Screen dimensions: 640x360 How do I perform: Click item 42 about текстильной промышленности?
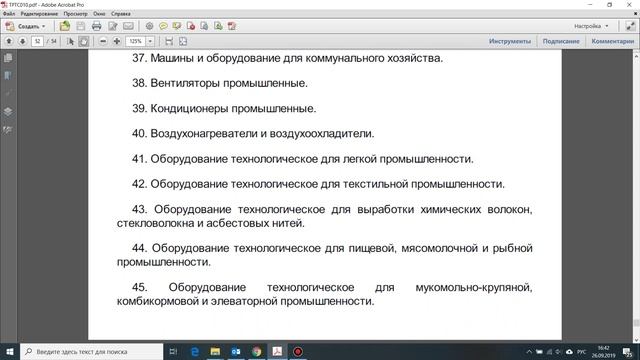click(x=318, y=184)
